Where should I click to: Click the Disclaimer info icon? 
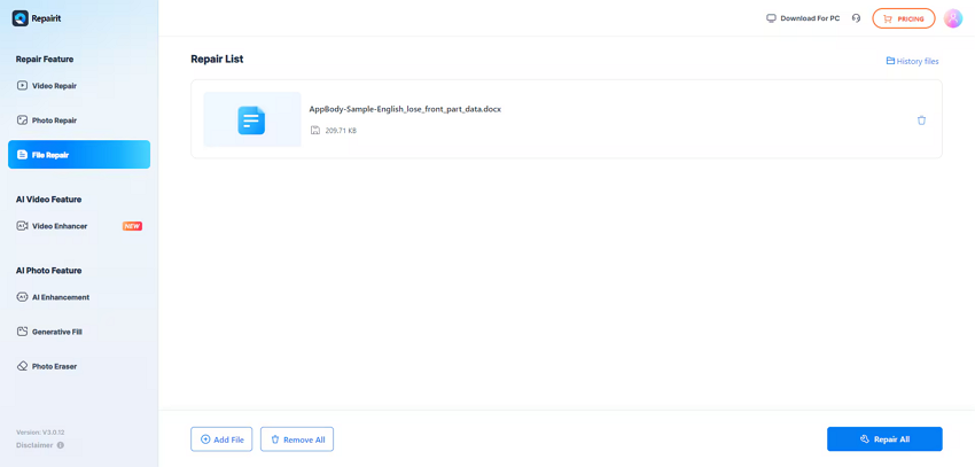click(60, 445)
